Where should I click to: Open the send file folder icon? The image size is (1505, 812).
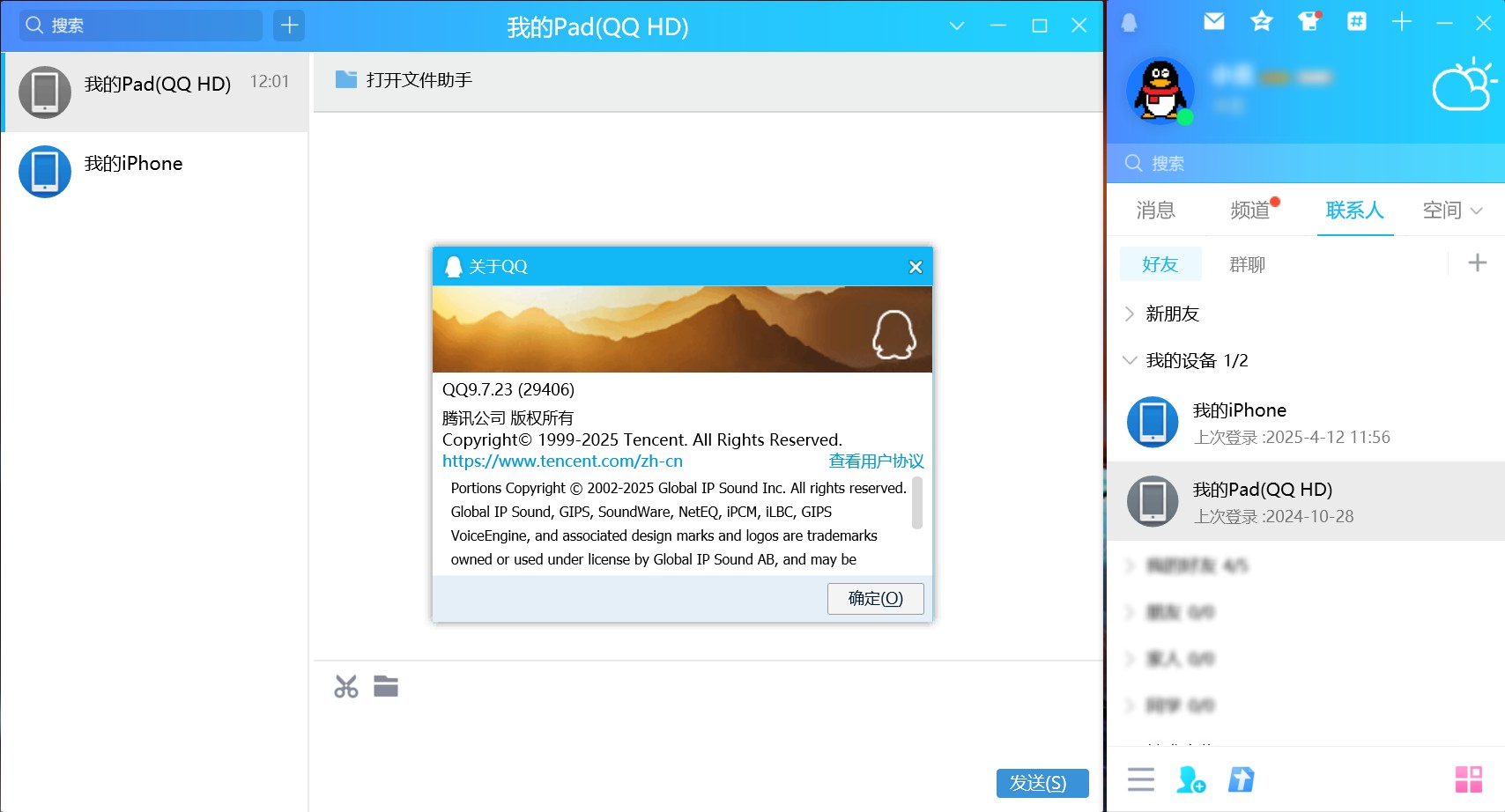pyautogui.click(x=386, y=686)
